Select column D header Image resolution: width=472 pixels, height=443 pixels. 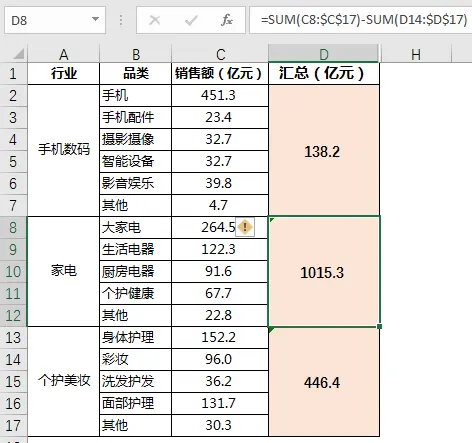[324, 53]
